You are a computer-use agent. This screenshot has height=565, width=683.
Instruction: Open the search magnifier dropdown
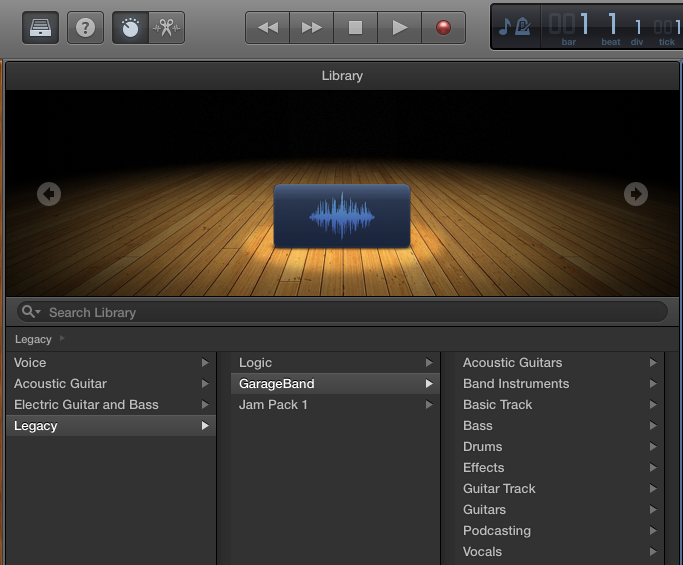point(31,311)
